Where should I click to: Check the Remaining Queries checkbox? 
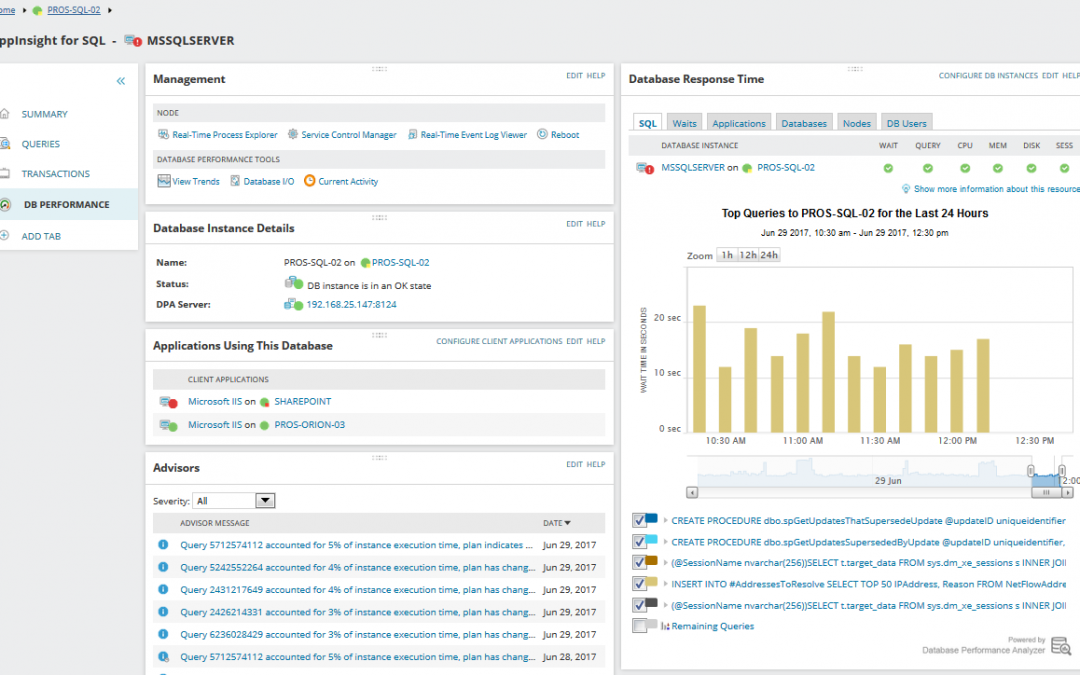pos(639,626)
